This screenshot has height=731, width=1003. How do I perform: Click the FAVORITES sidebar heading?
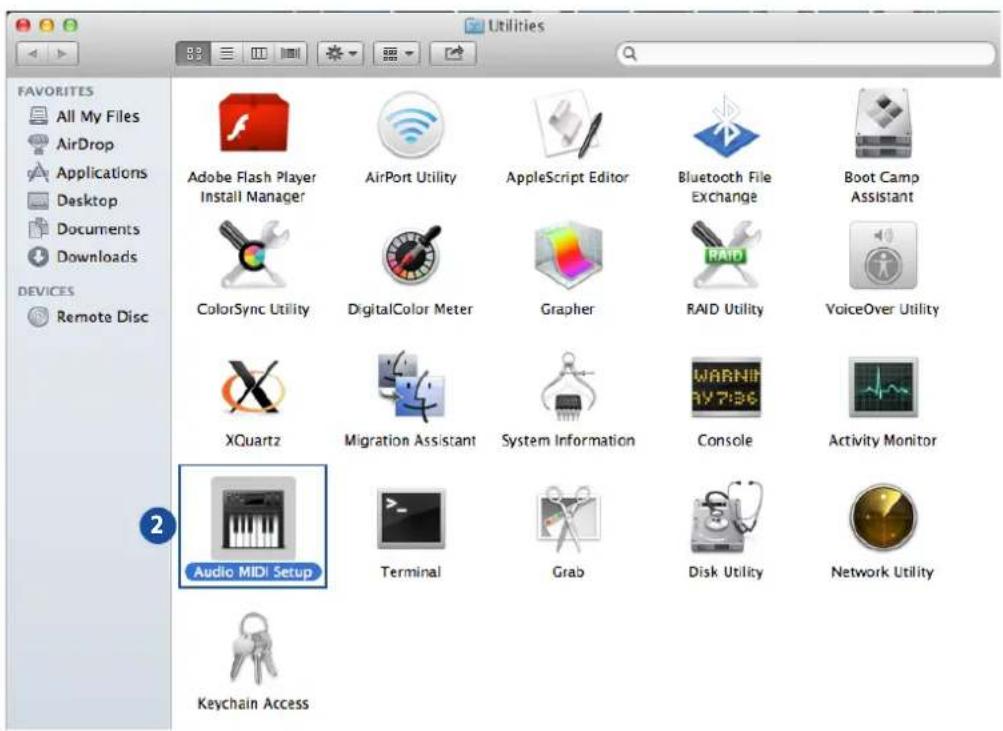pos(56,91)
